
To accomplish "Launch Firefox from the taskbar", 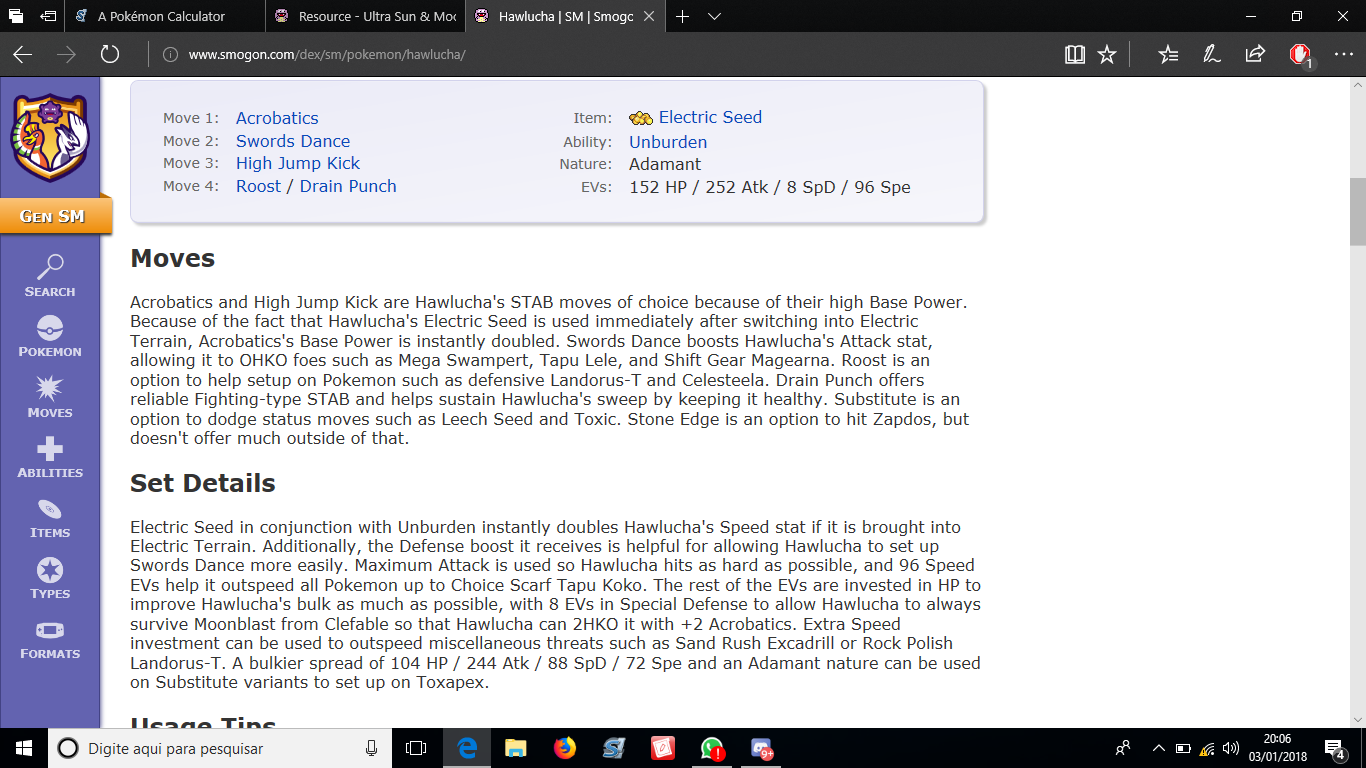I will click(x=565, y=748).
